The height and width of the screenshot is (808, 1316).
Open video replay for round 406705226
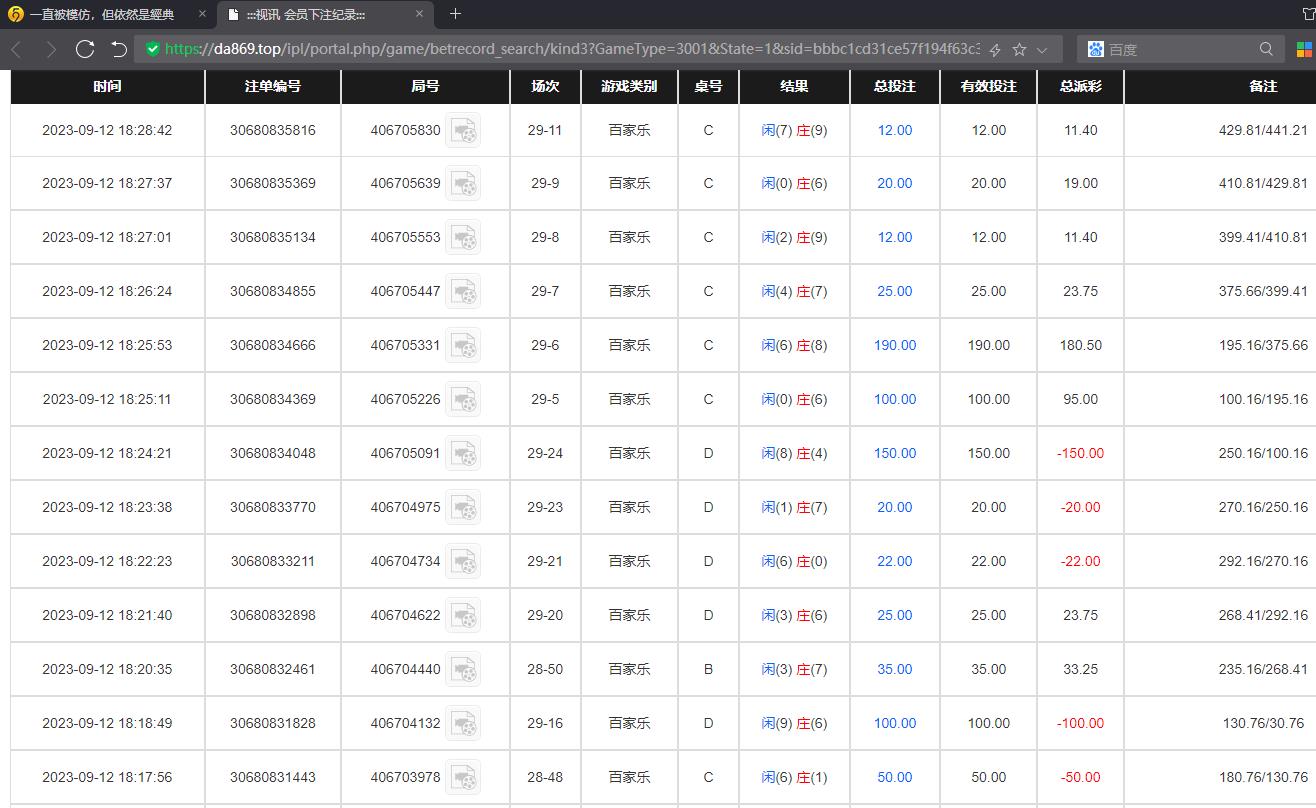point(463,400)
